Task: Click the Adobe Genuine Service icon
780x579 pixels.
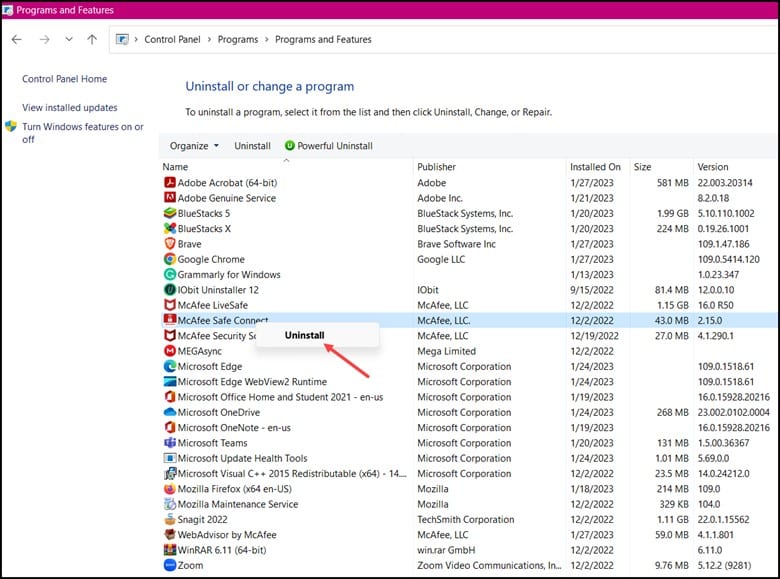Action: click(x=170, y=198)
